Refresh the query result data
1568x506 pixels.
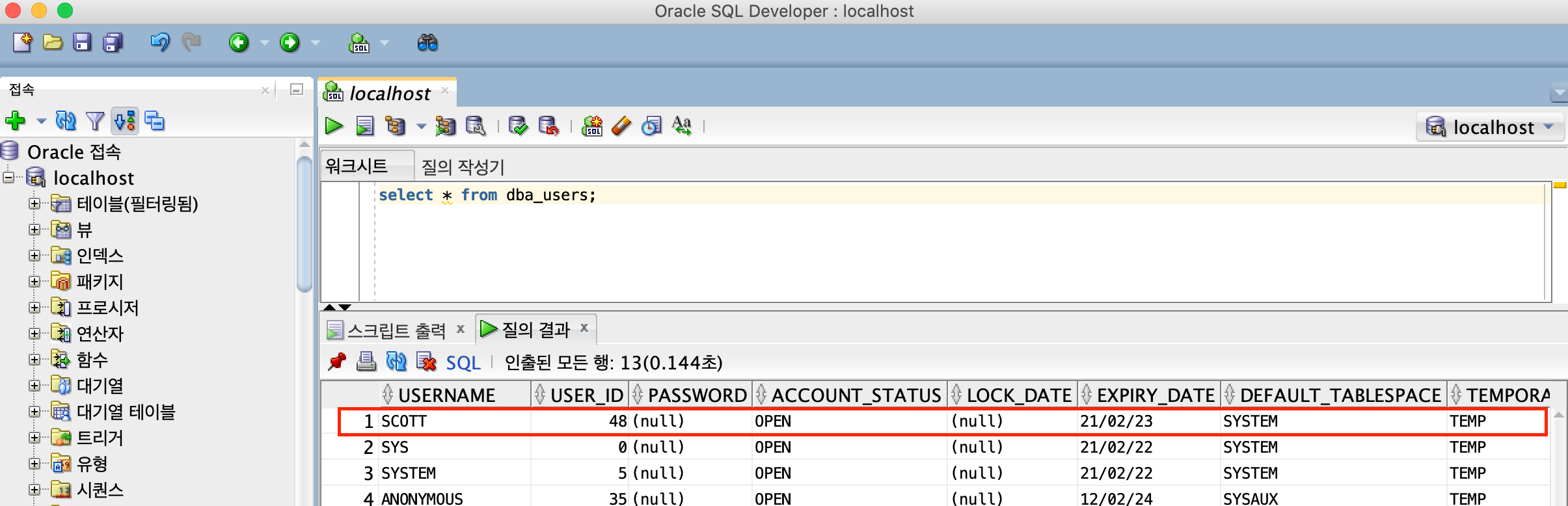click(x=396, y=362)
